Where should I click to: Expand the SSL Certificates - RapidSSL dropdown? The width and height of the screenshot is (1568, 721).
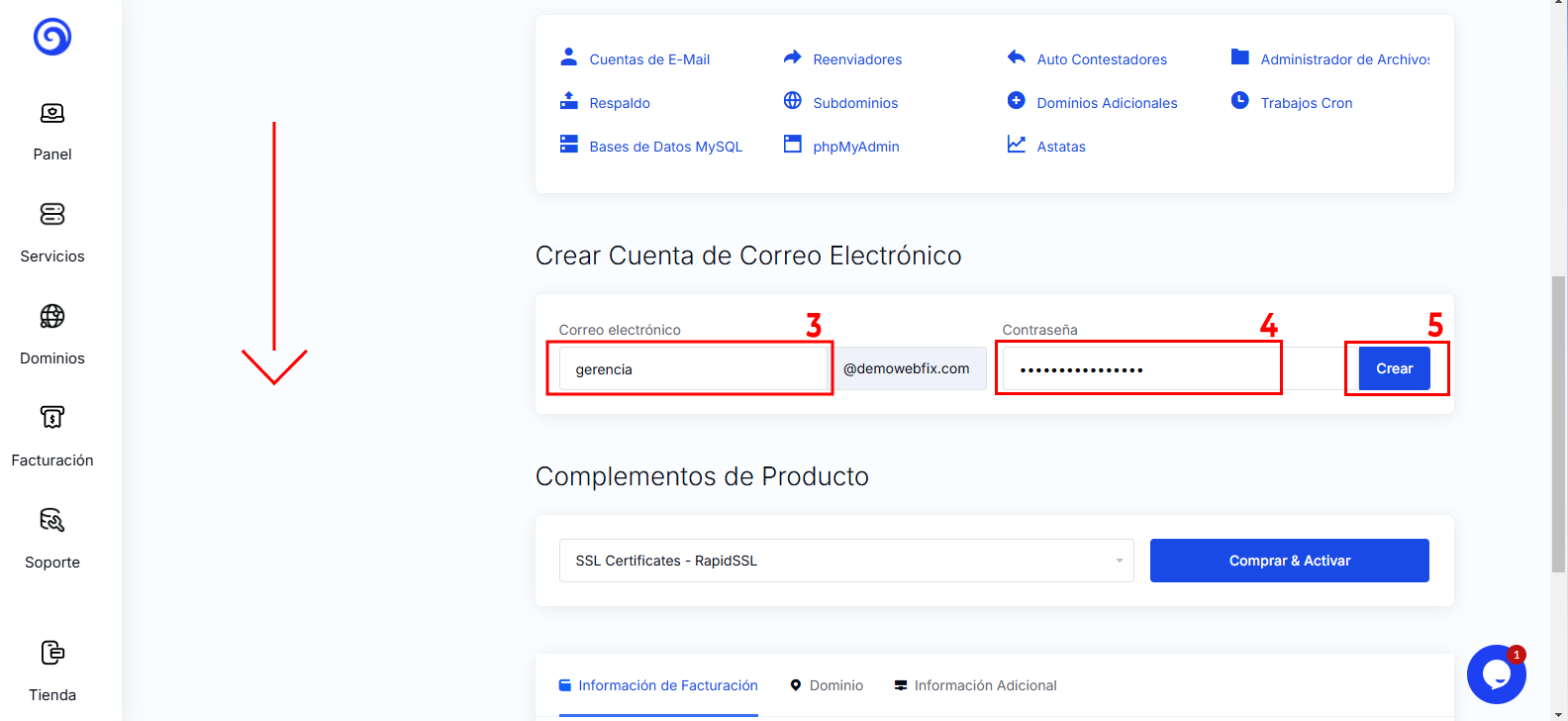846,561
